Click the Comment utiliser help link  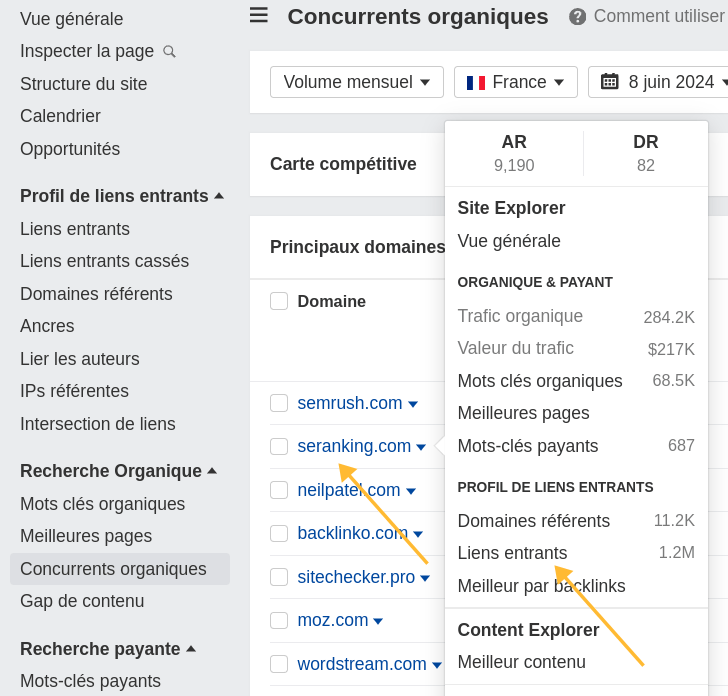658,16
